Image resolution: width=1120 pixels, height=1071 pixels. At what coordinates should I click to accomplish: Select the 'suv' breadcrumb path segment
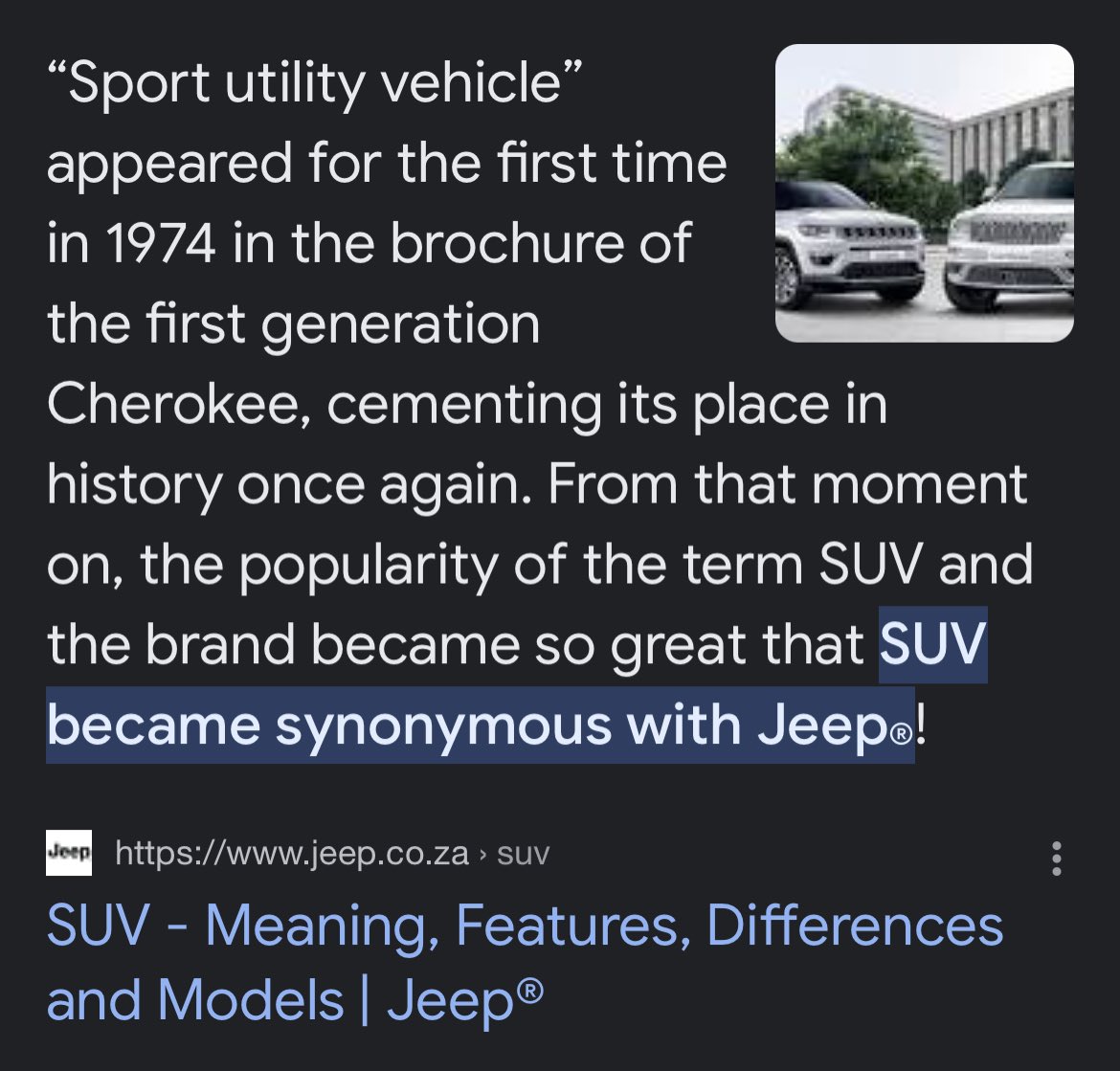pos(523,855)
